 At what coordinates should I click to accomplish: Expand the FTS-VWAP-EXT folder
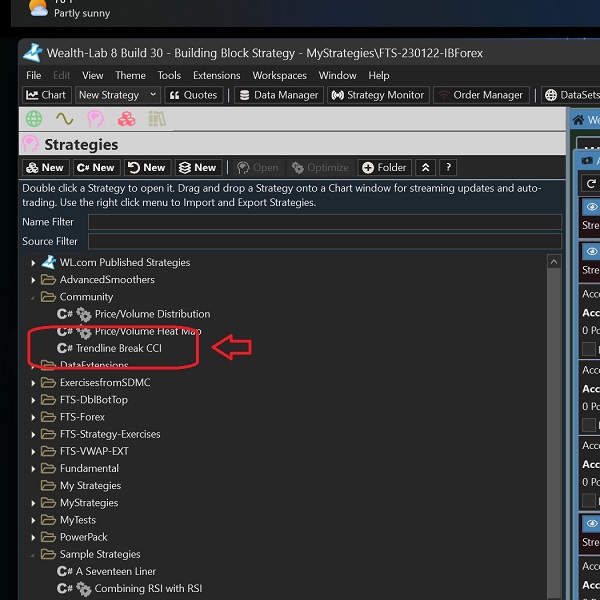point(33,452)
